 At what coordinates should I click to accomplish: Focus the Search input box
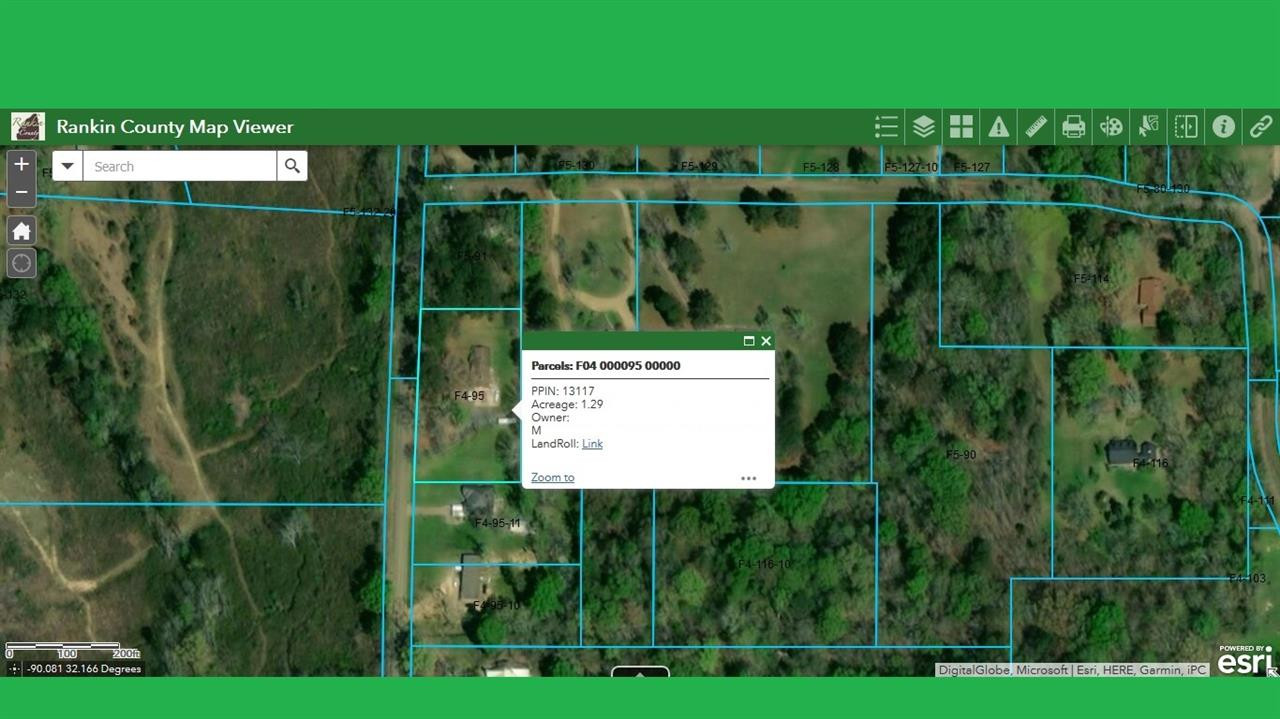179,166
